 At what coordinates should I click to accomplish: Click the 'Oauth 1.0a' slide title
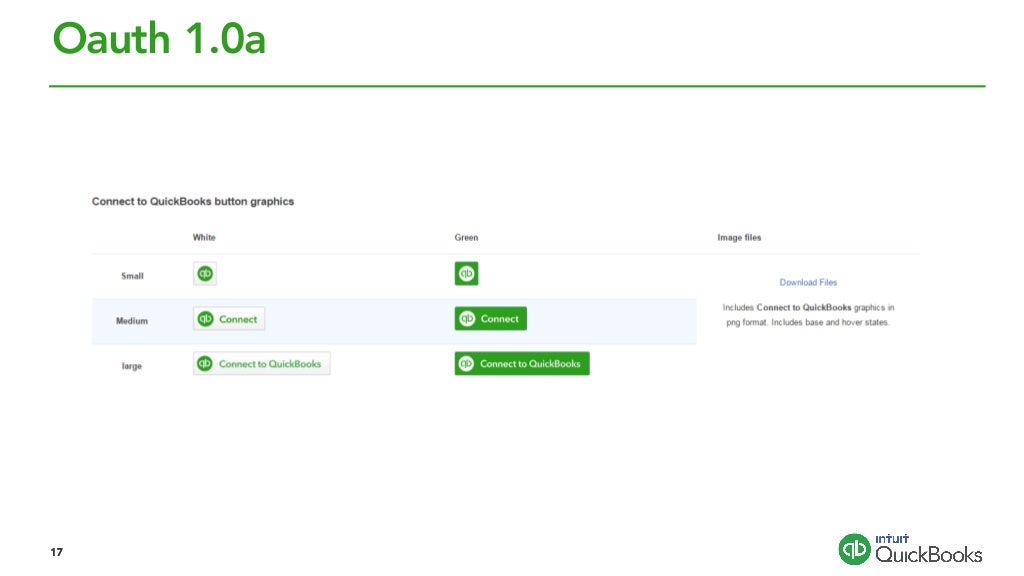pyautogui.click(x=159, y=39)
